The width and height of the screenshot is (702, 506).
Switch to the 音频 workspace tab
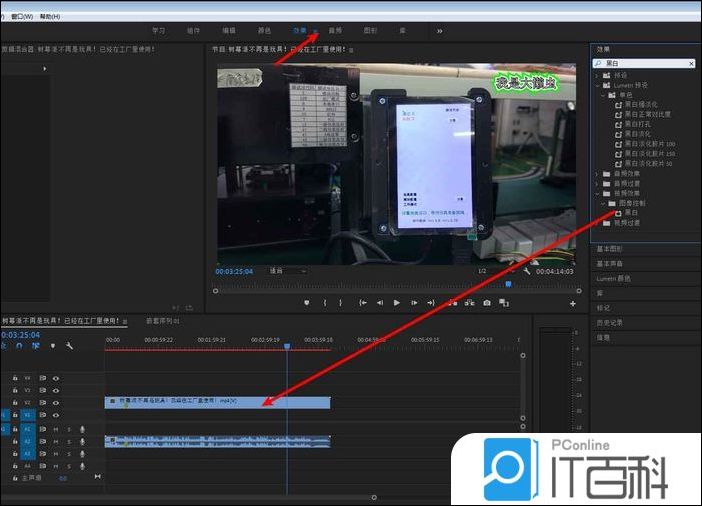(x=335, y=31)
